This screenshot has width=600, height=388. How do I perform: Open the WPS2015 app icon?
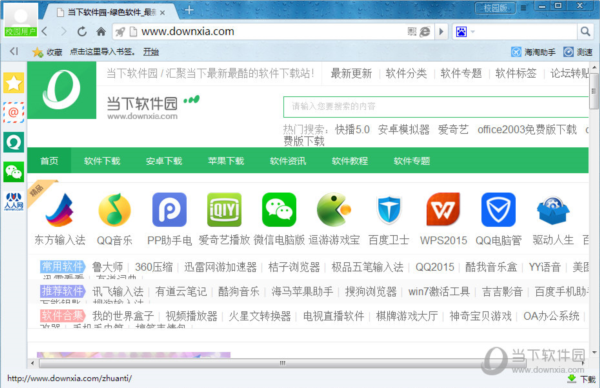point(443,210)
